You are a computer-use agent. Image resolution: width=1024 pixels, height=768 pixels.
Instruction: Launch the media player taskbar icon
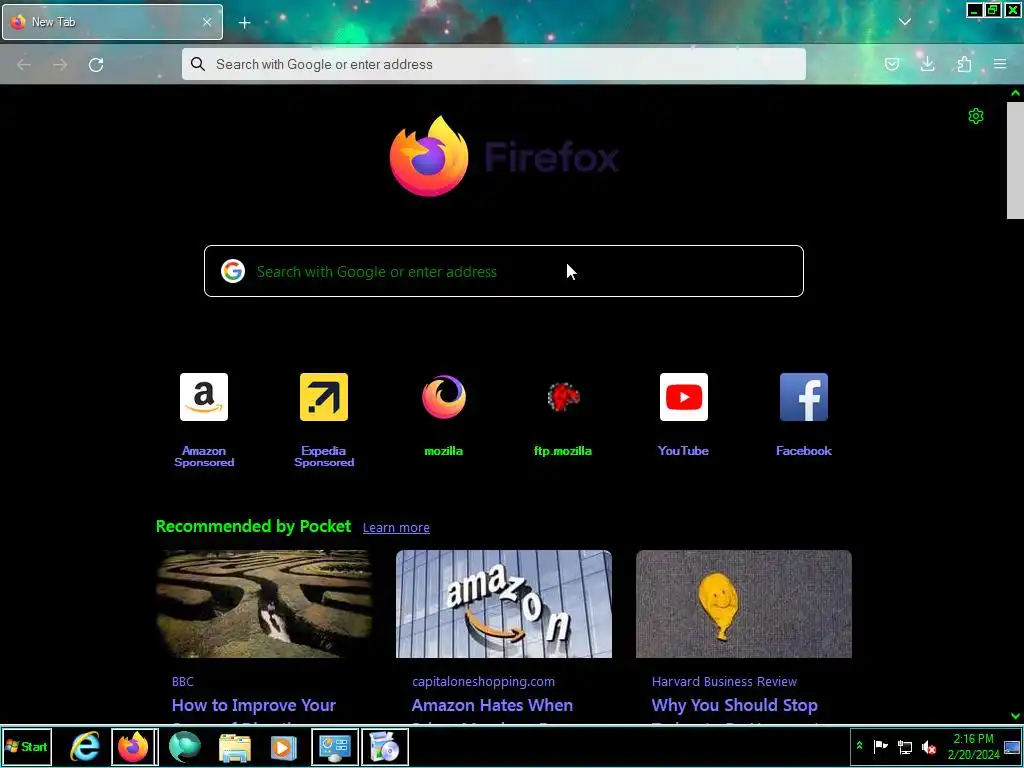(283, 747)
